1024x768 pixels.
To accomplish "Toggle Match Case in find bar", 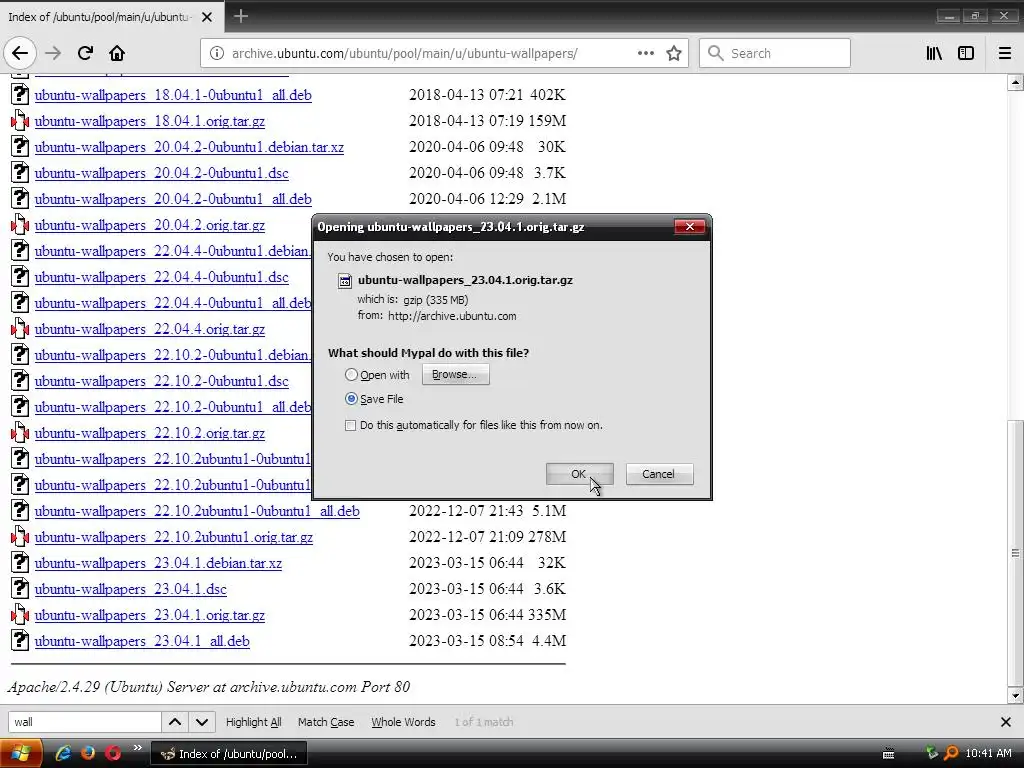I will pos(326,722).
